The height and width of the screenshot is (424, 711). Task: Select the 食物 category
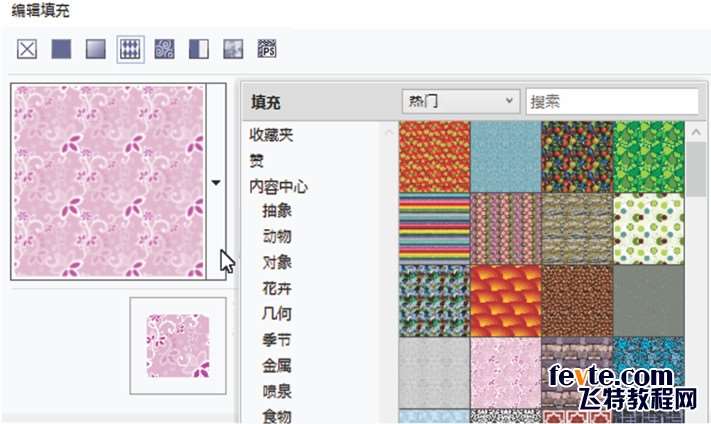pos(277,416)
